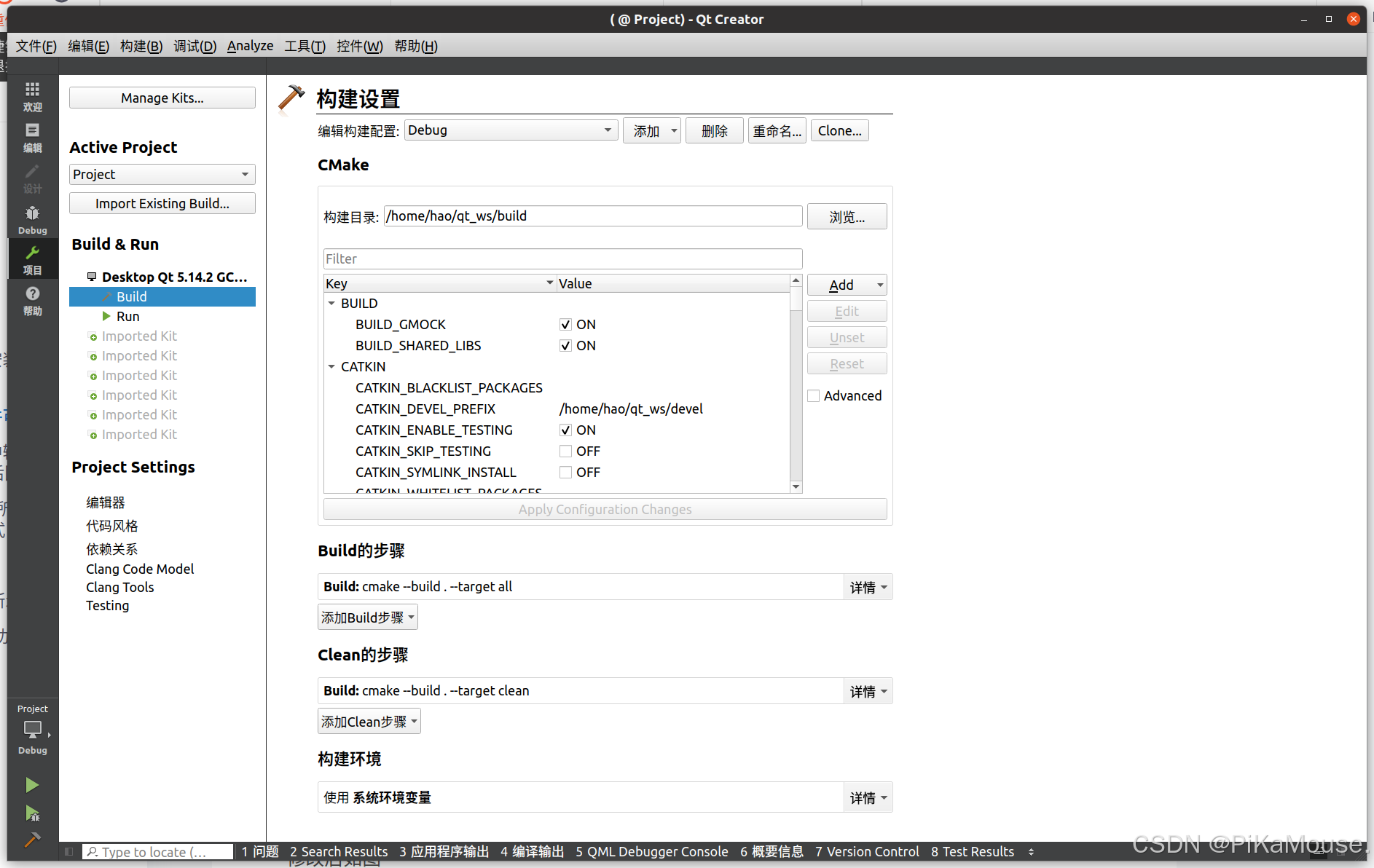Screen dimensions: 1374x868
Task: Click the Clone... button
Action: tap(839, 131)
